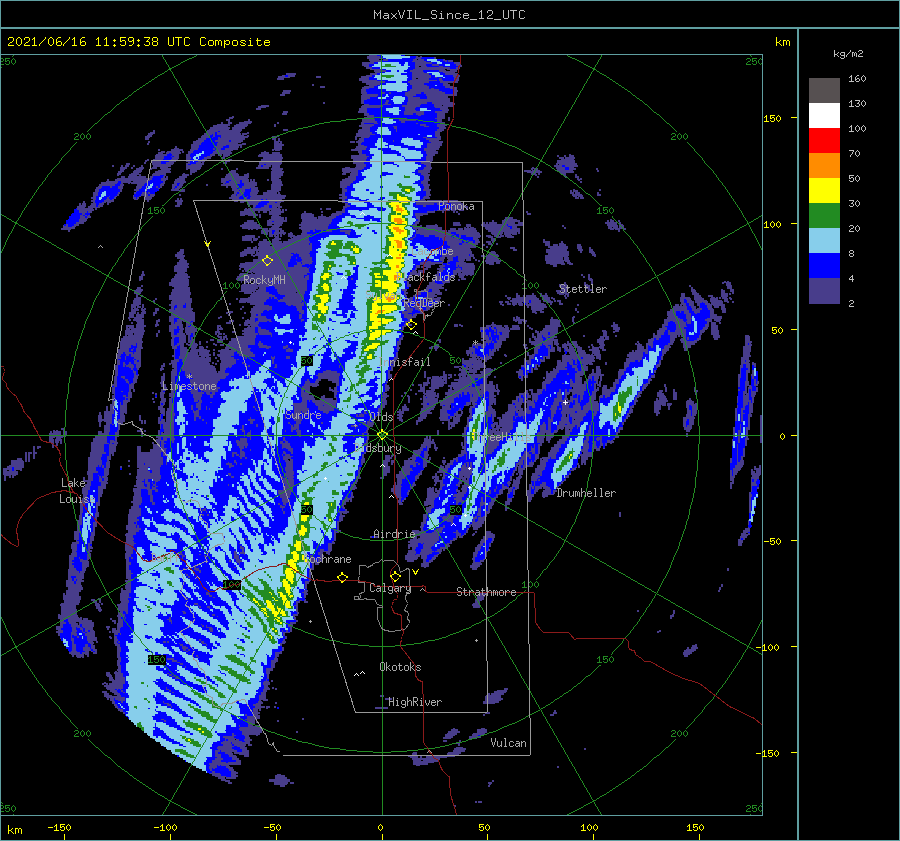Click the purple 2-4 legend color swatch
This screenshot has width=900, height=841.
824,290
